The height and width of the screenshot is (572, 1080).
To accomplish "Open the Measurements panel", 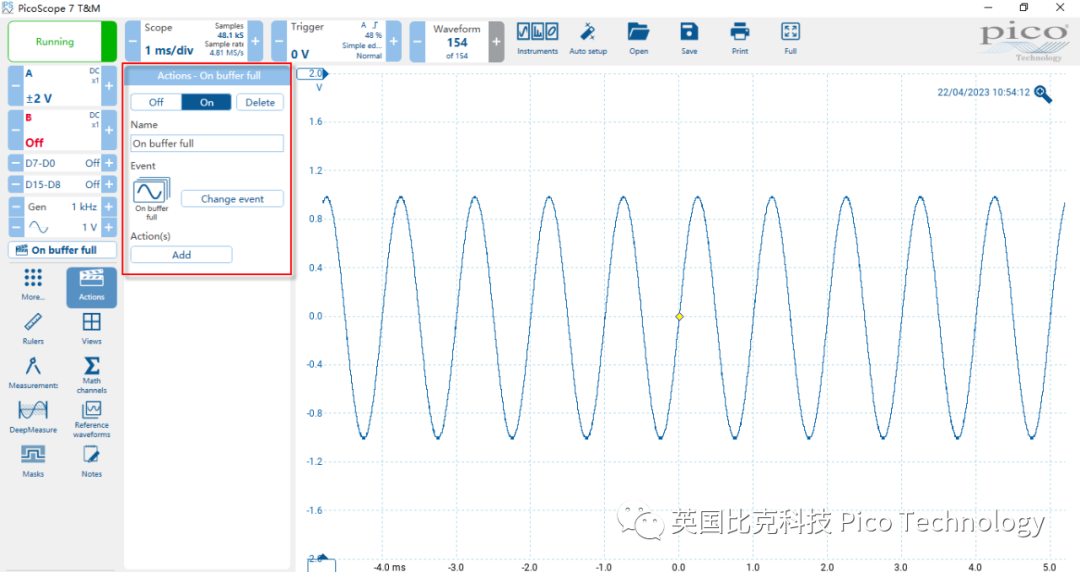I will [x=33, y=373].
